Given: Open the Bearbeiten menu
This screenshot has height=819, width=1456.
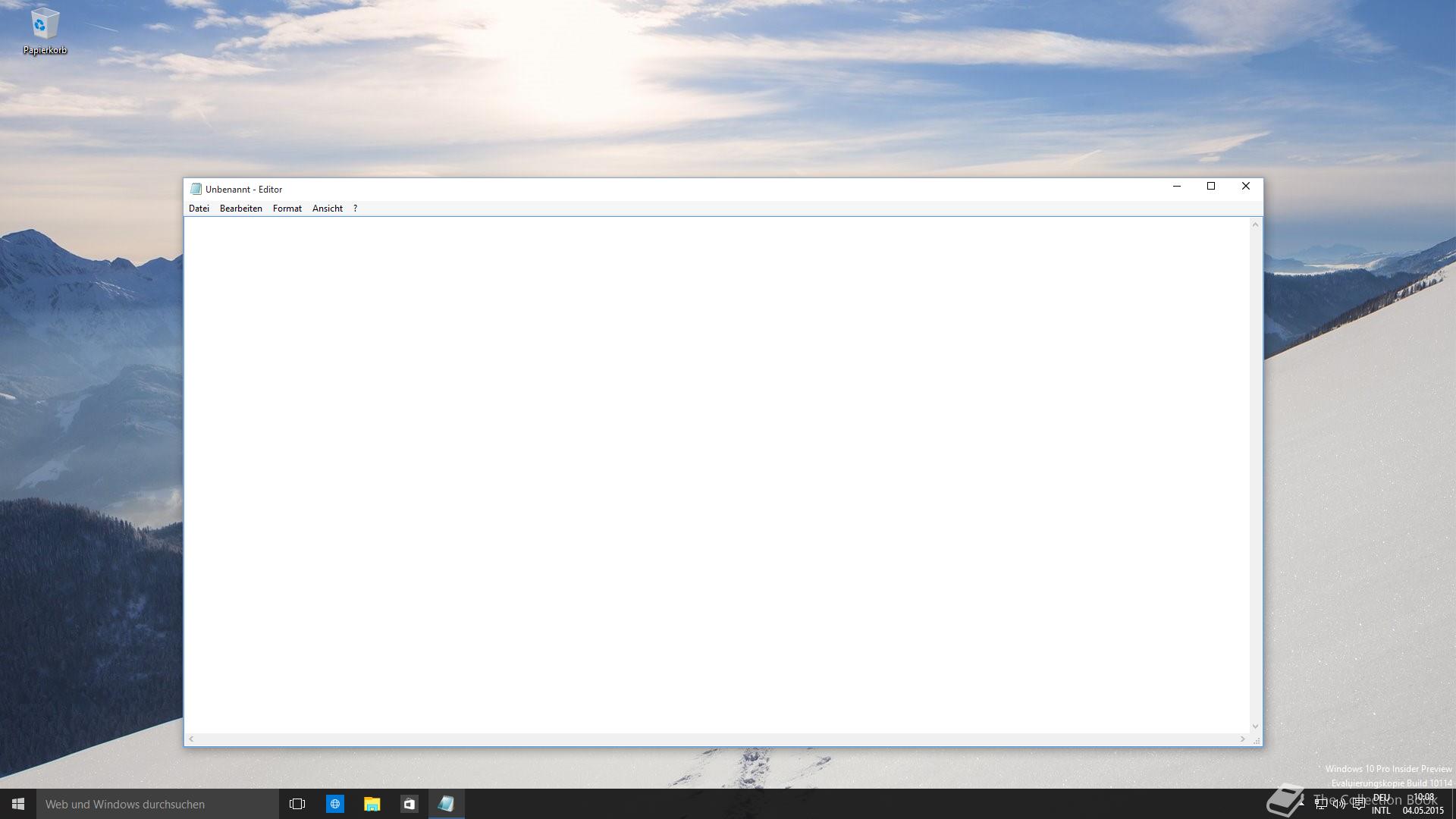Looking at the screenshot, I should point(240,209).
